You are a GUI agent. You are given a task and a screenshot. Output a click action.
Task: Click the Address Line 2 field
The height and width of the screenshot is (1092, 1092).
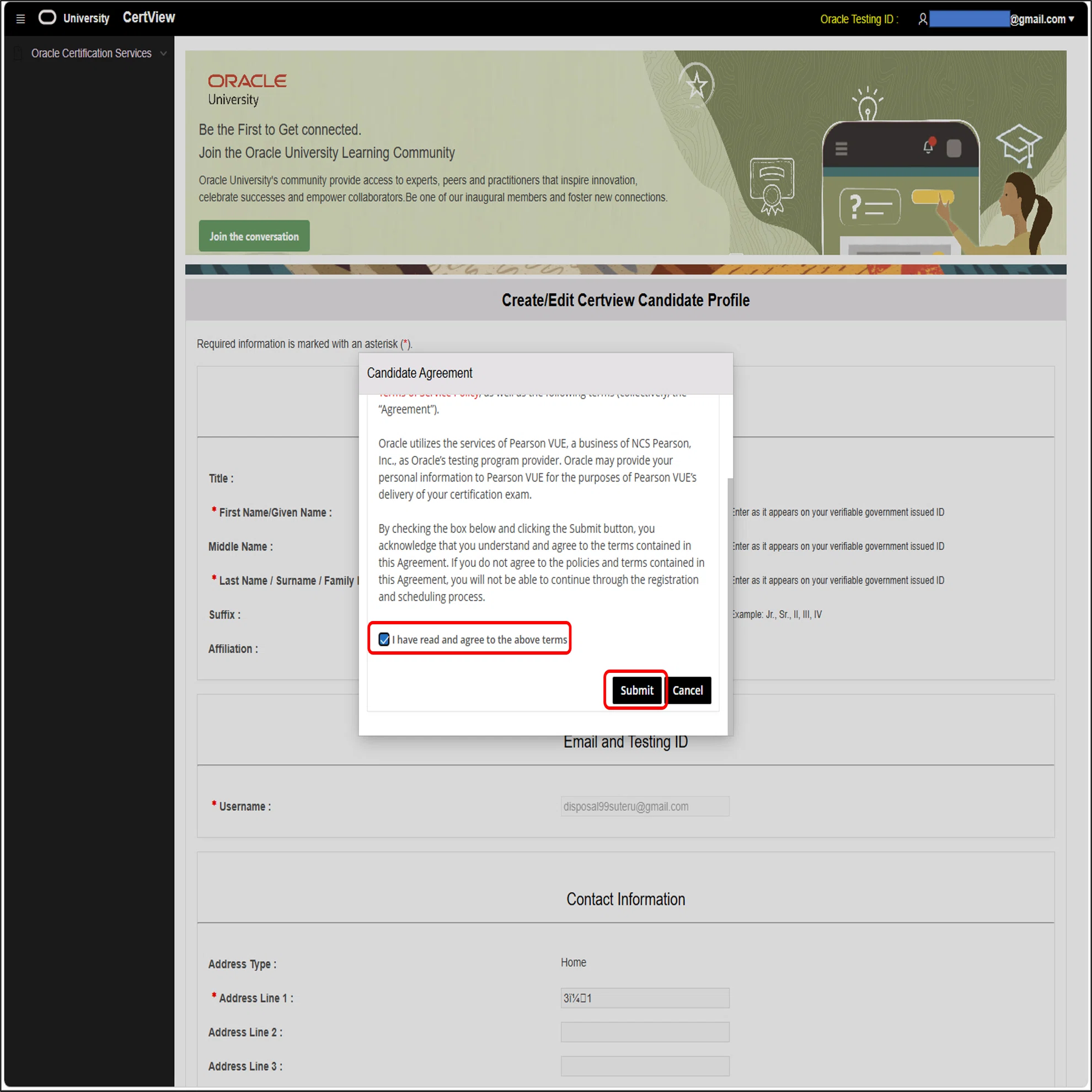point(645,1031)
